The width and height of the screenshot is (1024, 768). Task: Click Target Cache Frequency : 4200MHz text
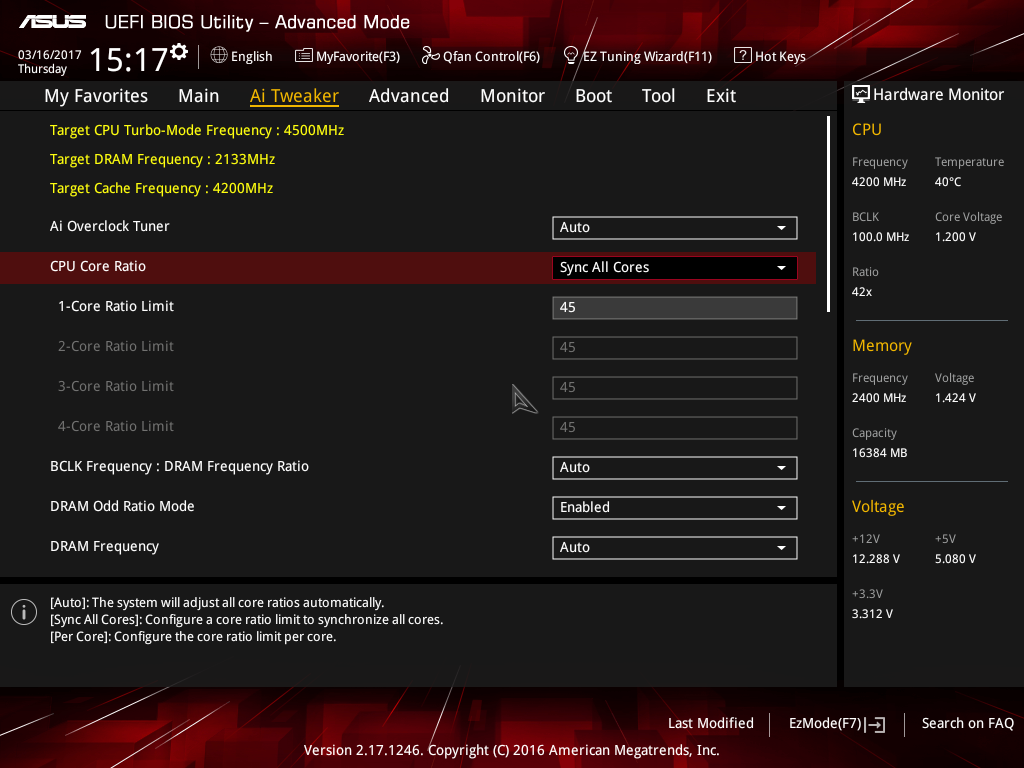161,188
